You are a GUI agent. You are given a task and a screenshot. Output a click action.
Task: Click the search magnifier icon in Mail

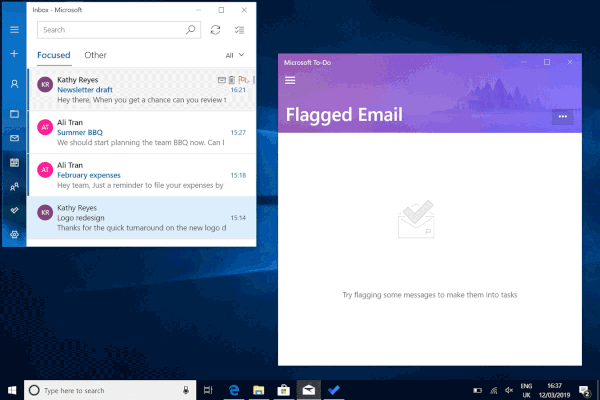tap(191, 29)
